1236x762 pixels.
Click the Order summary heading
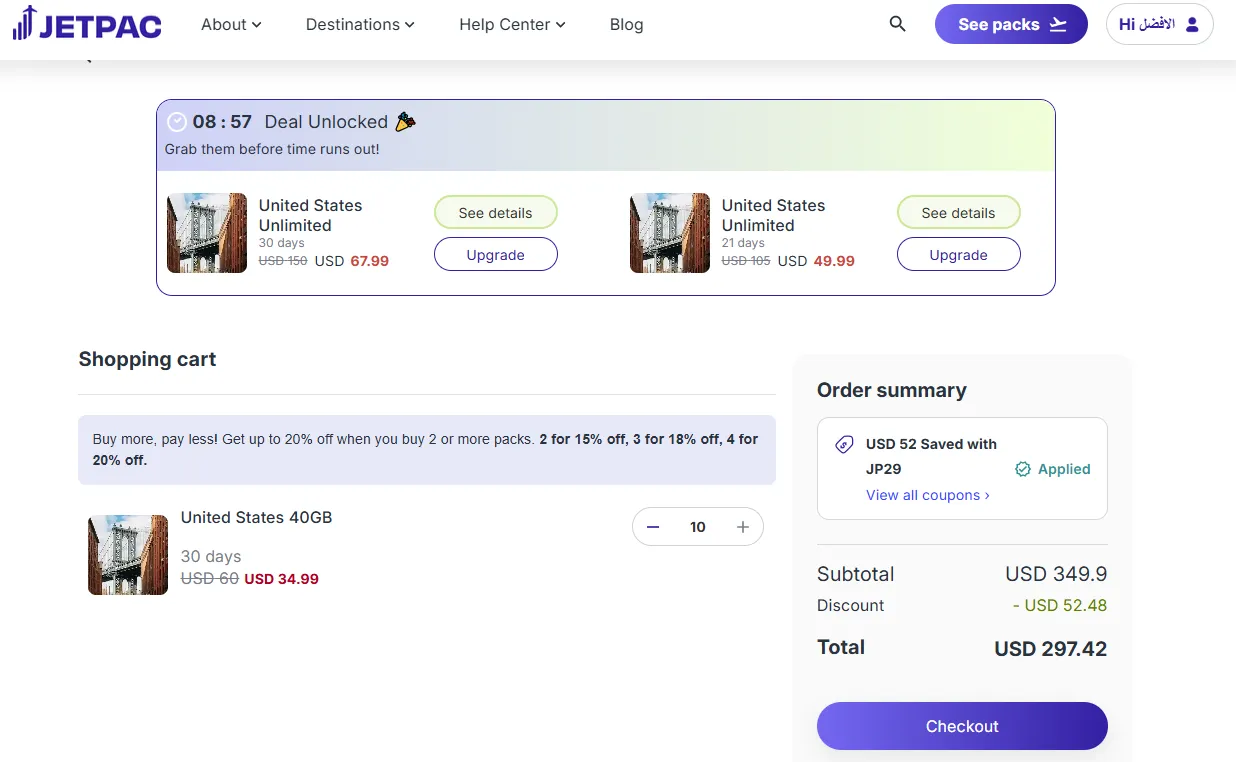[x=892, y=390]
